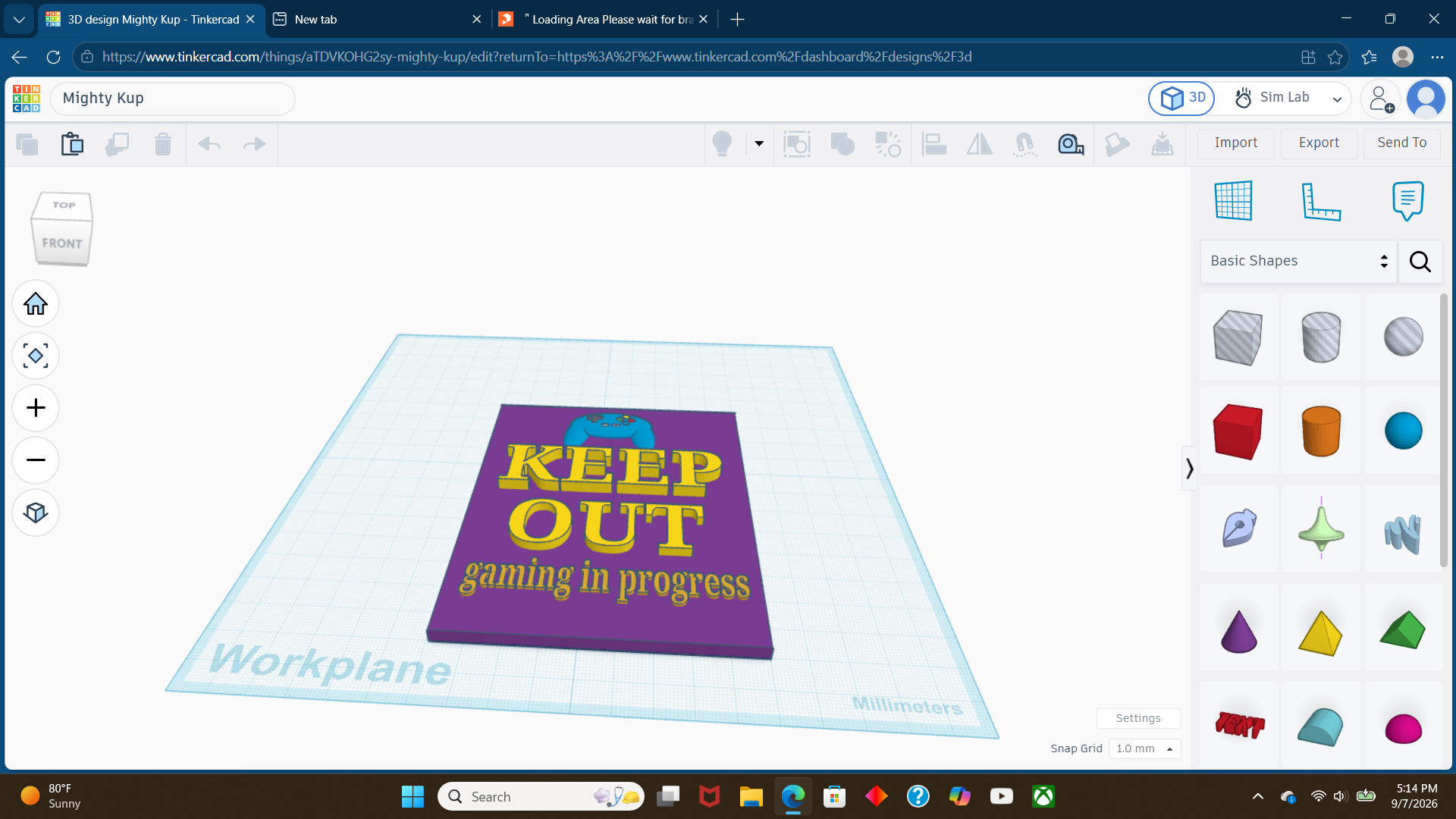Viewport: 1456px width, 819px height.
Task: Toggle the Show all lightbulb icon
Action: [x=722, y=143]
